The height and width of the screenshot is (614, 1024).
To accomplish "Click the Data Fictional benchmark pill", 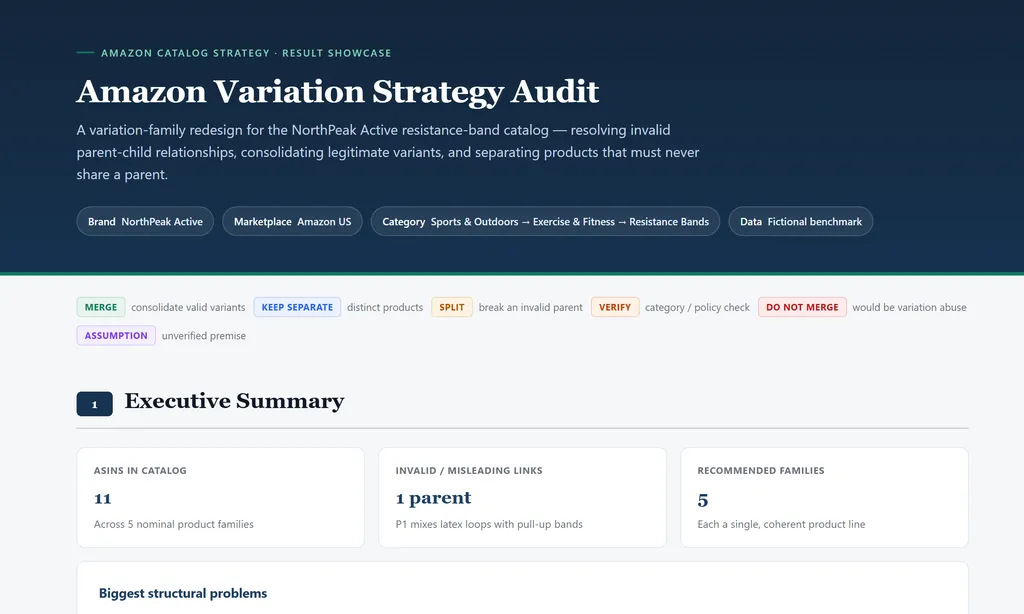I will [x=801, y=221].
